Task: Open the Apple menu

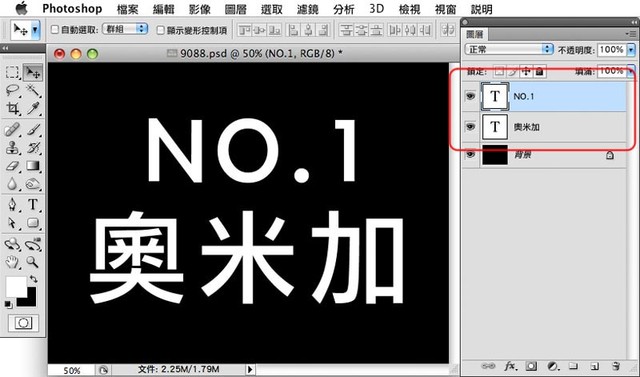Action: pos(21,8)
